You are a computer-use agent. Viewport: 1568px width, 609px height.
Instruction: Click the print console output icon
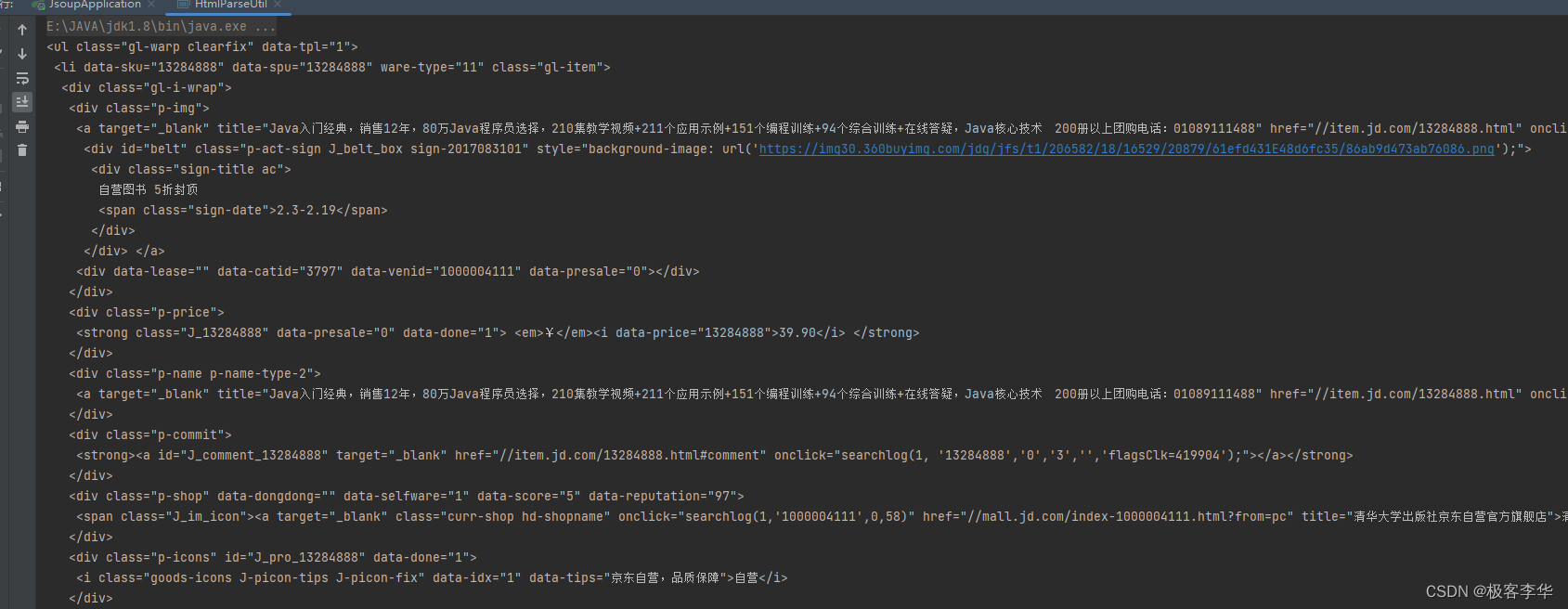click(22, 126)
